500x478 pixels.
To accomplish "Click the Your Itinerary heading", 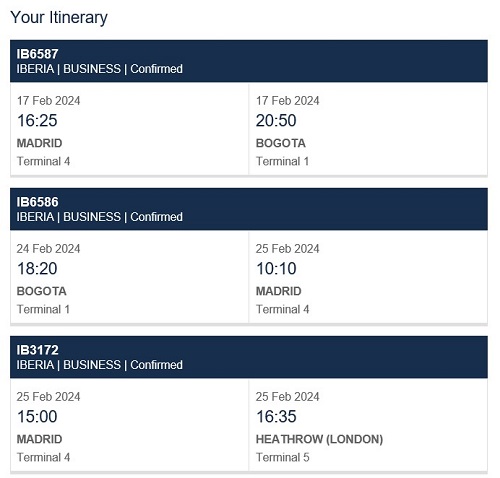I will tap(59, 17).
